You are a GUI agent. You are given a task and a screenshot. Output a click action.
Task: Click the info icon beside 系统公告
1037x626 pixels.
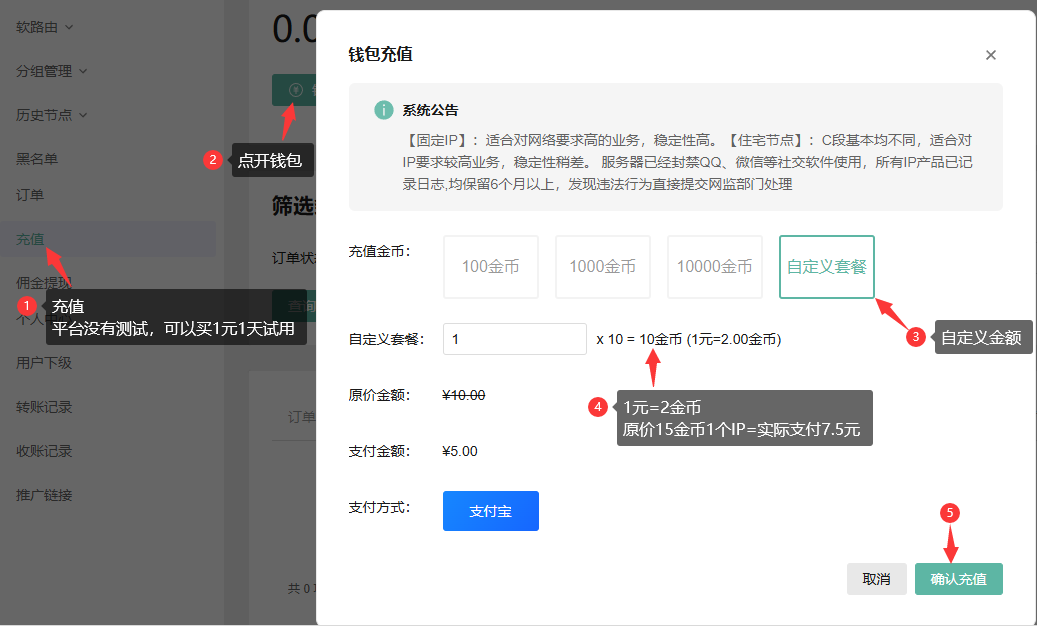pos(383,110)
